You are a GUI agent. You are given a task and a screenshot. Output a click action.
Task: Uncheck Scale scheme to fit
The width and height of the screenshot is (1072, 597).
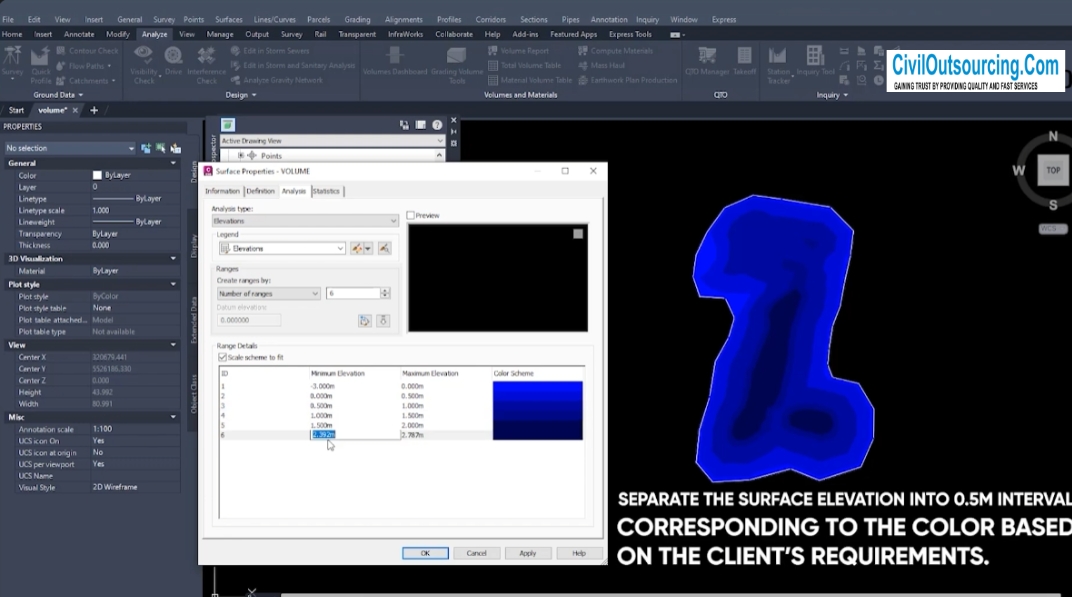[x=222, y=357]
